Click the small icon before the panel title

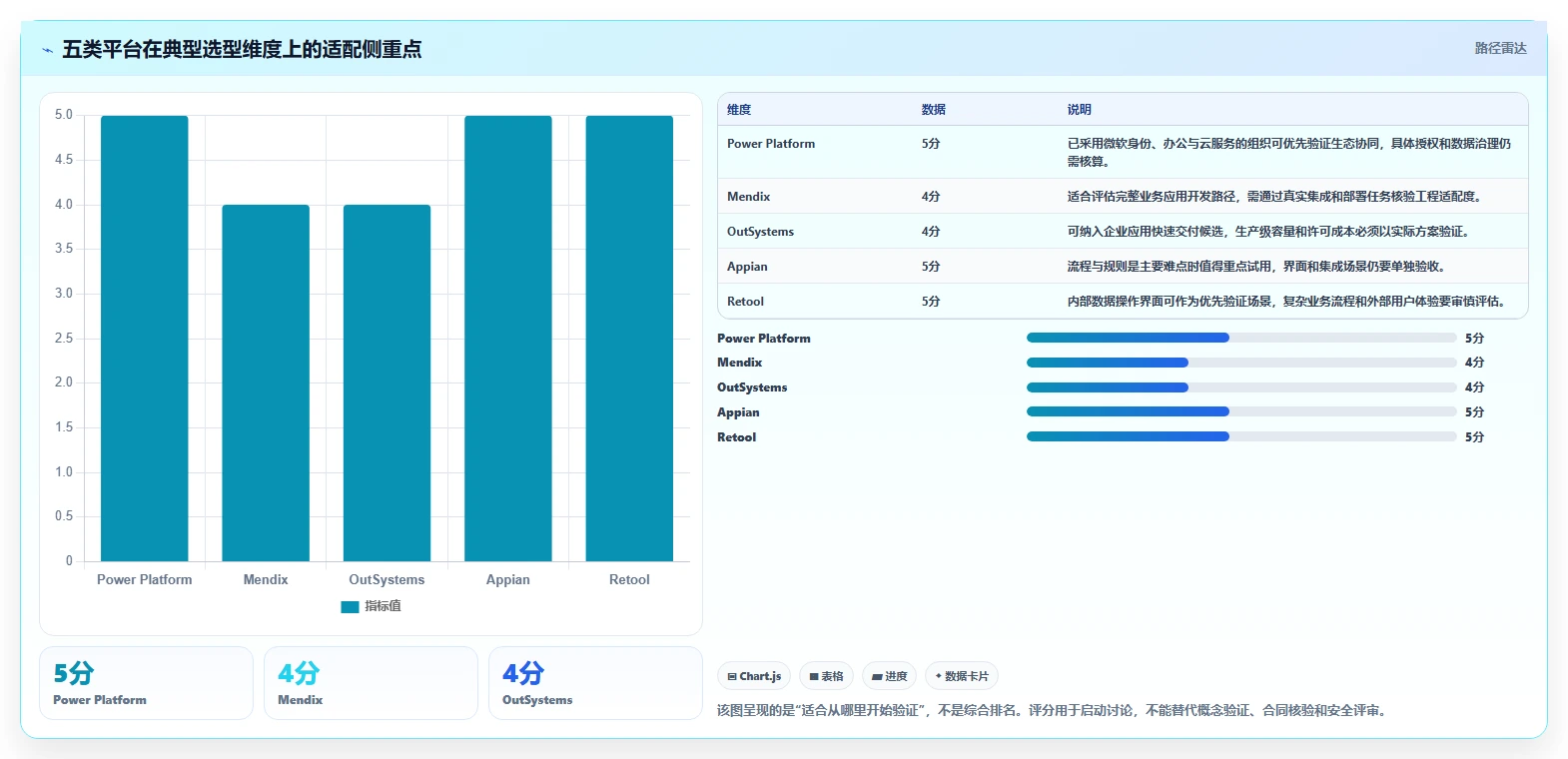pyautogui.click(x=47, y=50)
